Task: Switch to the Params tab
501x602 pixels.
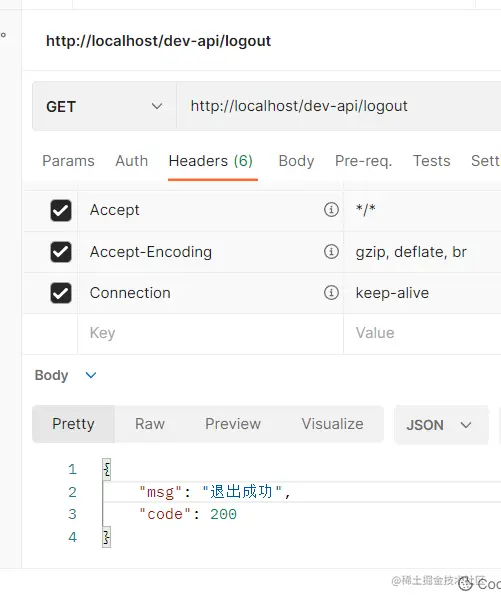Action: click(x=68, y=161)
